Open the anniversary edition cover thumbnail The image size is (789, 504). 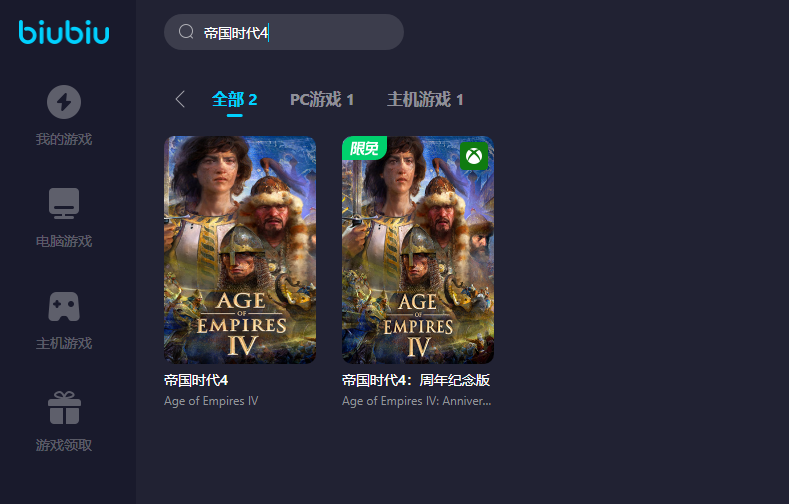418,250
